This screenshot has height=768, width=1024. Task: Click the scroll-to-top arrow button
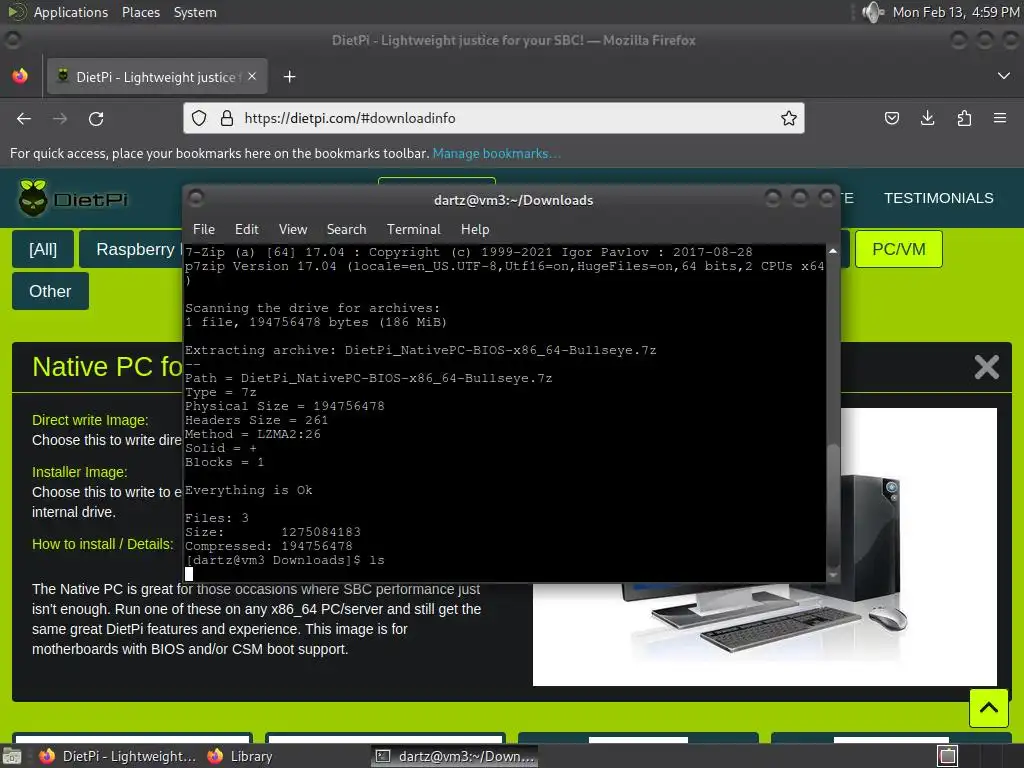988,708
